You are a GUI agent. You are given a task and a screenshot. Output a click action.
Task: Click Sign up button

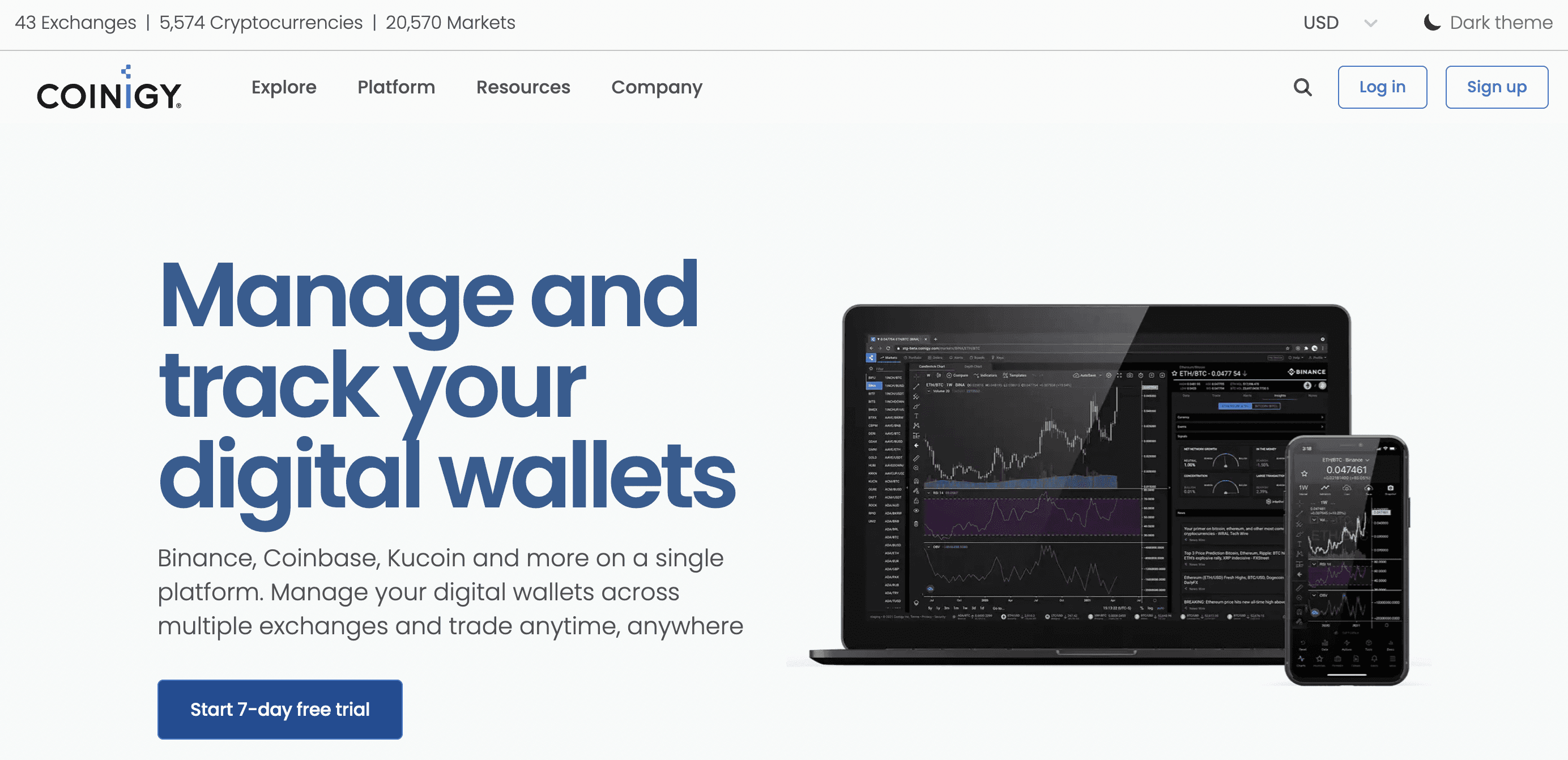point(1496,87)
